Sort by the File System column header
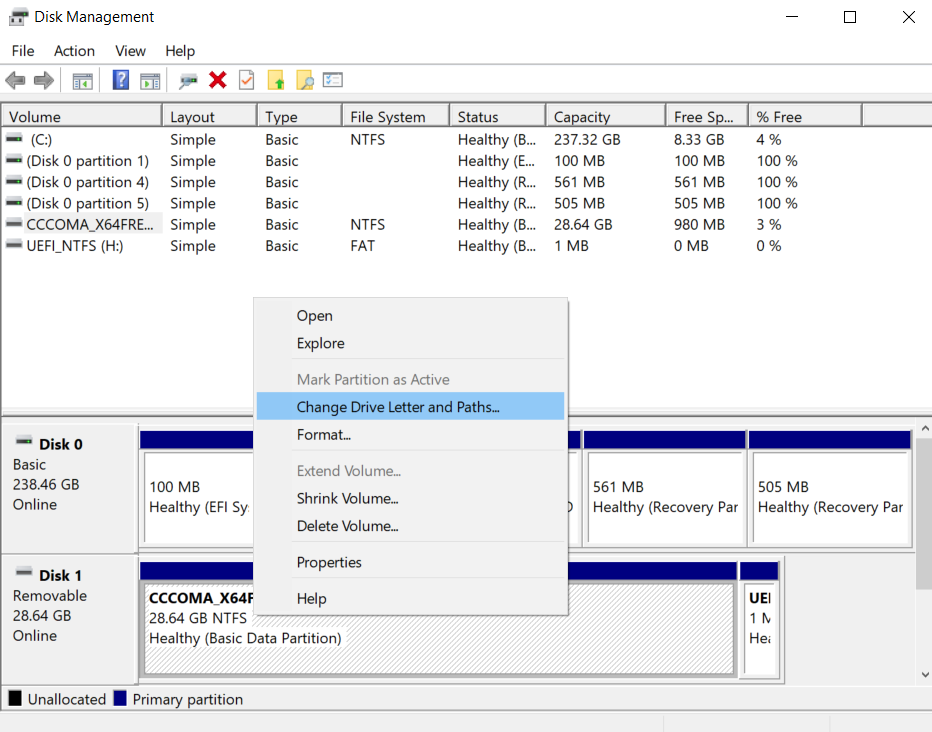 pos(387,117)
